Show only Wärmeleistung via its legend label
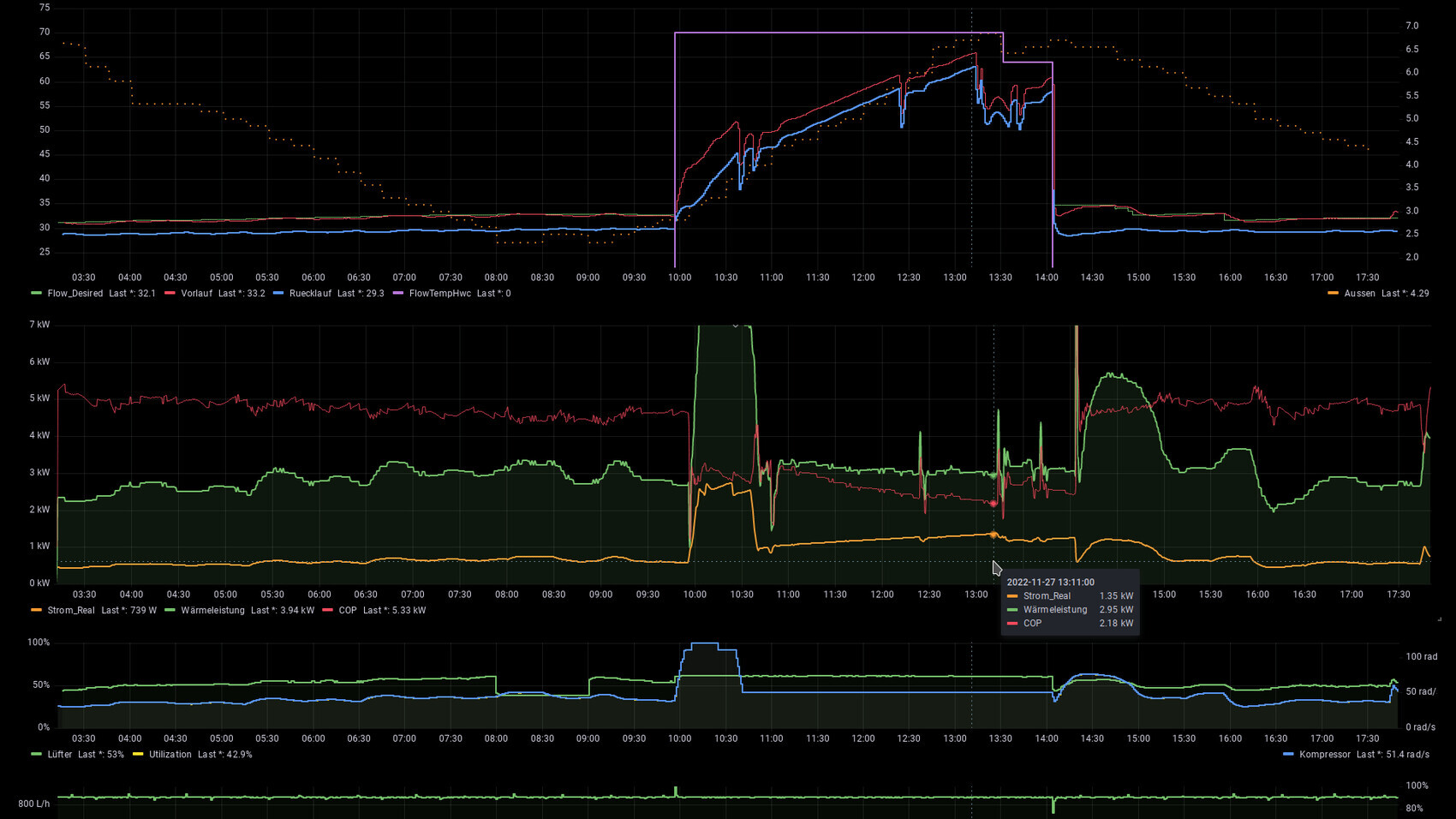This screenshot has height=819, width=1456. 212,611
